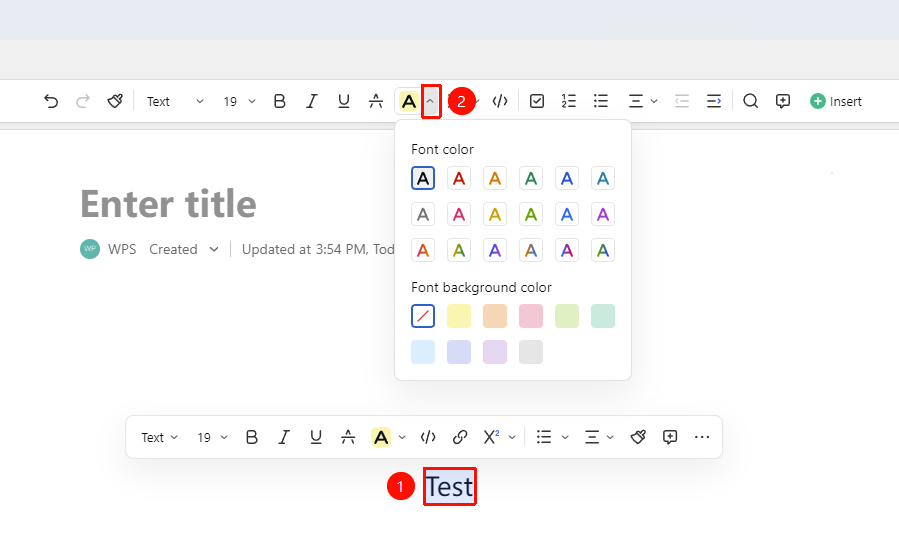
Task: Apply numbered list formatting
Action: coord(569,101)
